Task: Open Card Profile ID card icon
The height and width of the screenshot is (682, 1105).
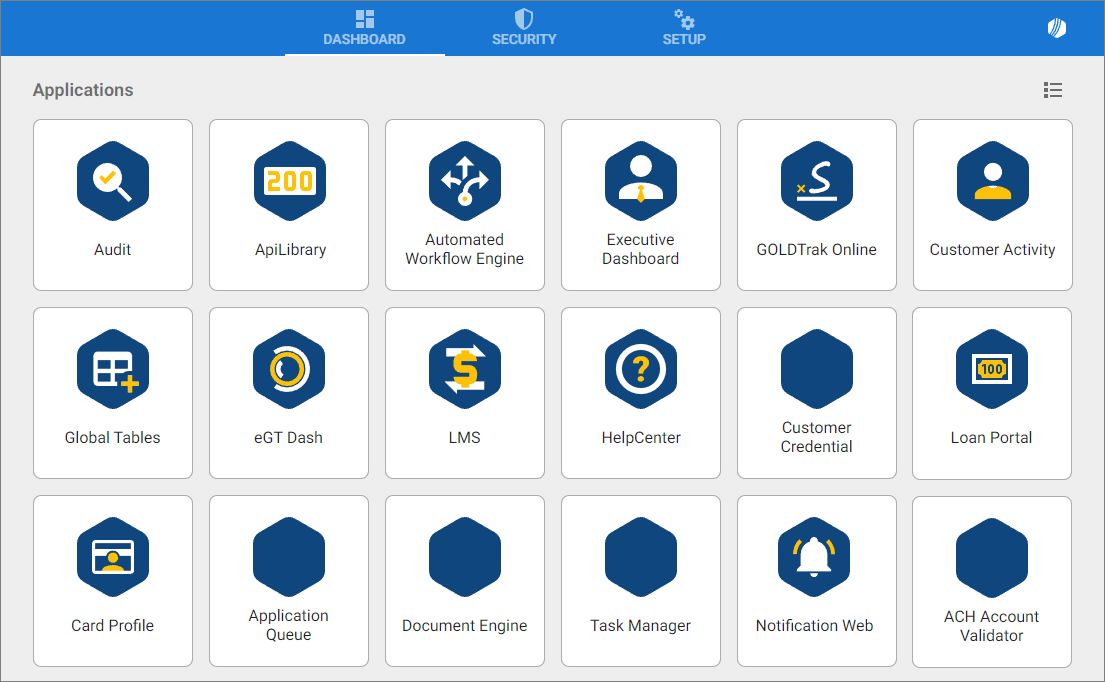Action: 113,557
